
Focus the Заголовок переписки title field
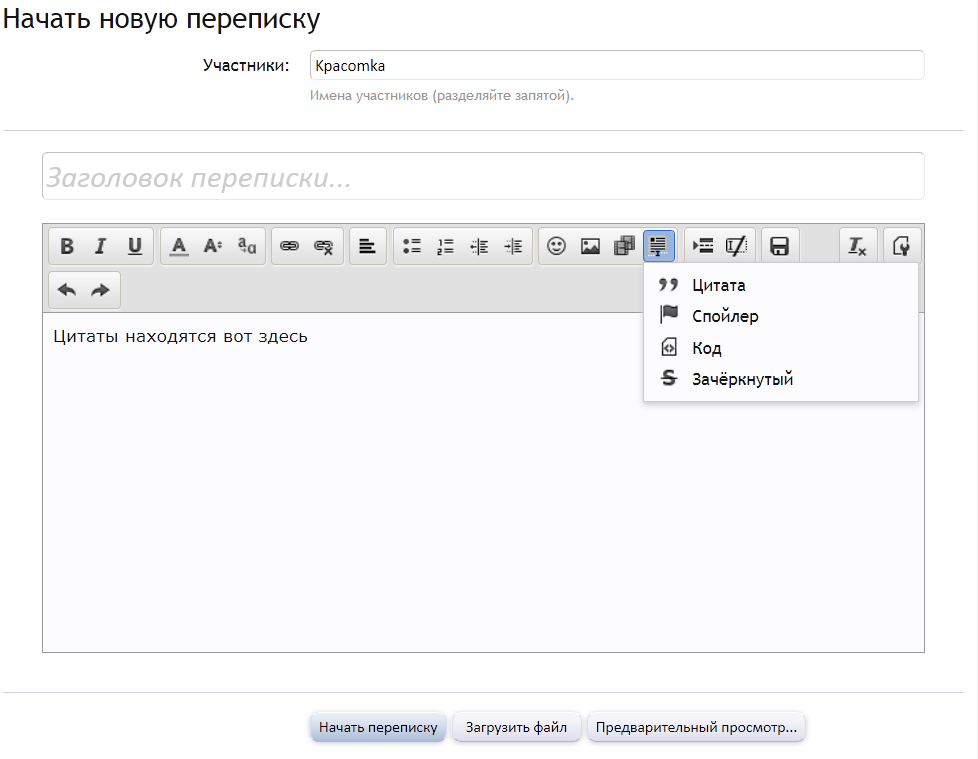(x=483, y=176)
